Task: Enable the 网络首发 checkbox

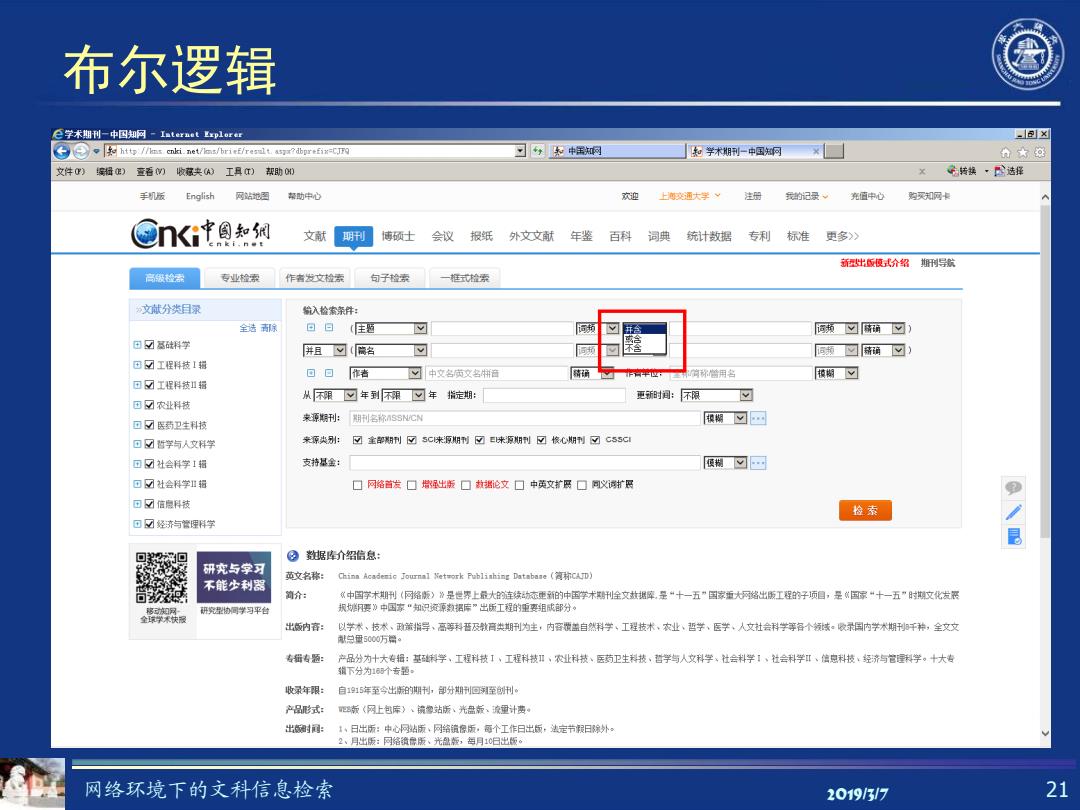Action: [357, 485]
